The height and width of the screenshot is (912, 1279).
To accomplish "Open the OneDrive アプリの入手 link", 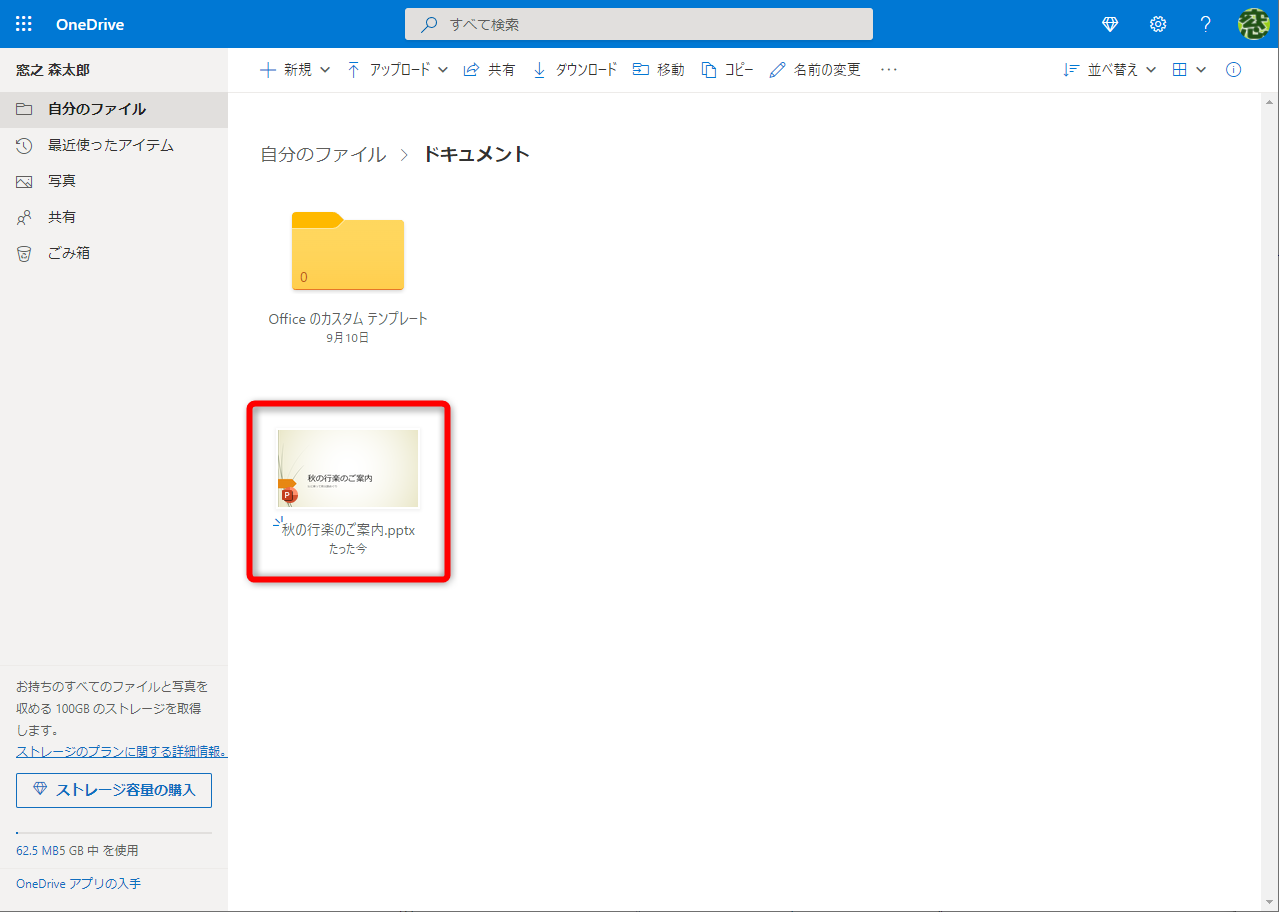I will click(x=77, y=883).
